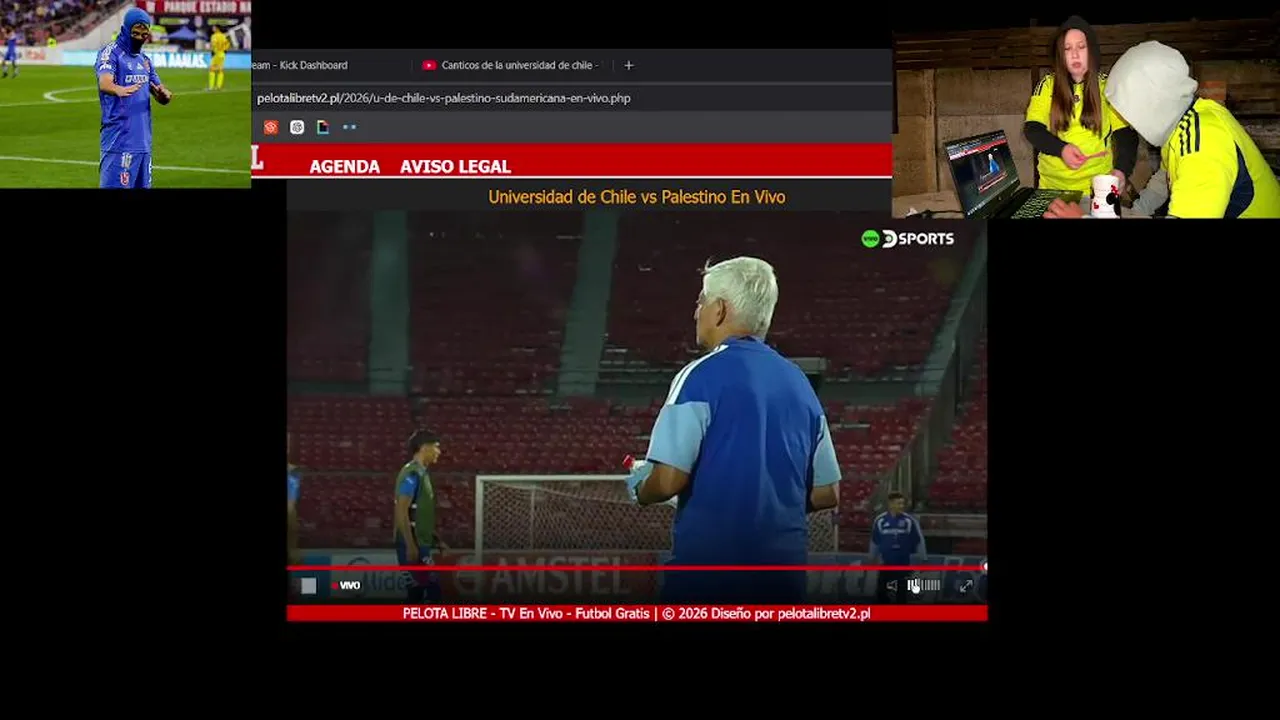
Task: Click the PELOTA LIBRE footer banner text
Action: coord(636,613)
